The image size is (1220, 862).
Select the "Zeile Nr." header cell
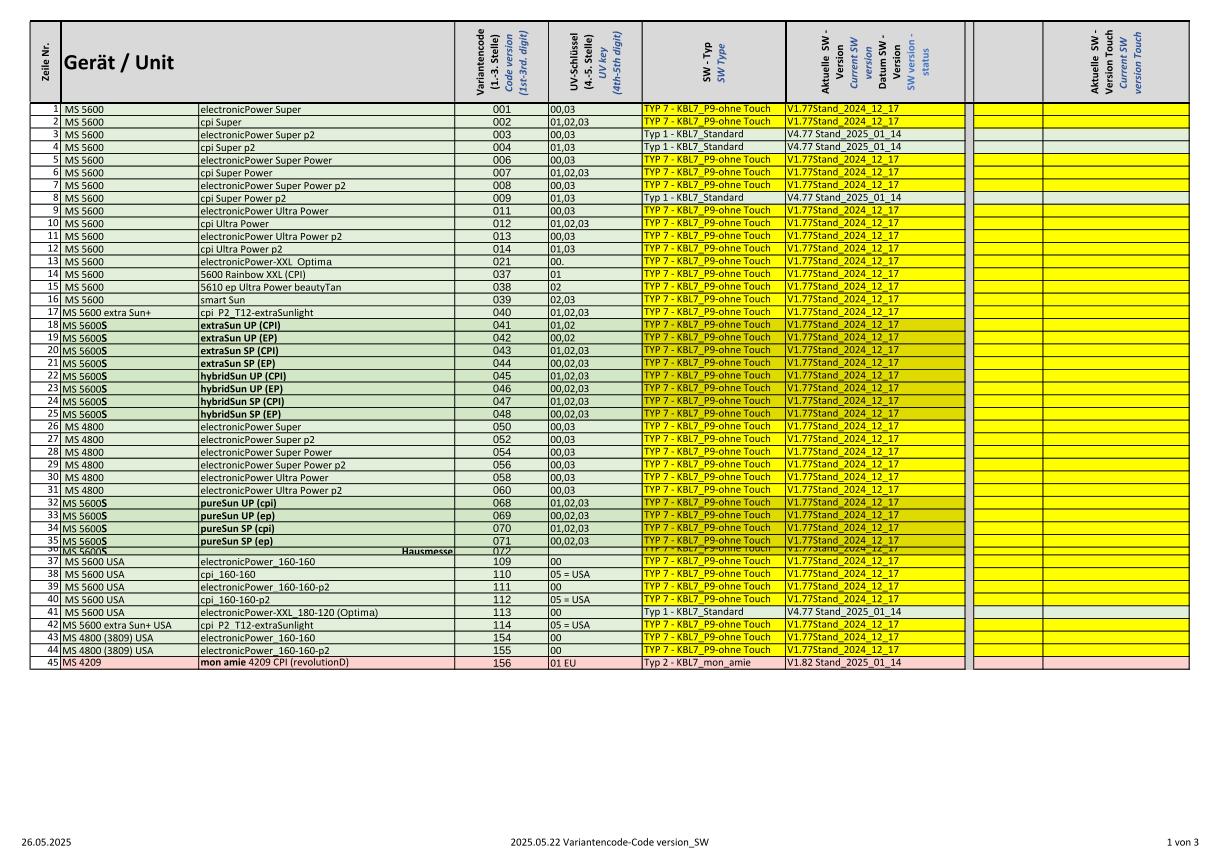47,62
